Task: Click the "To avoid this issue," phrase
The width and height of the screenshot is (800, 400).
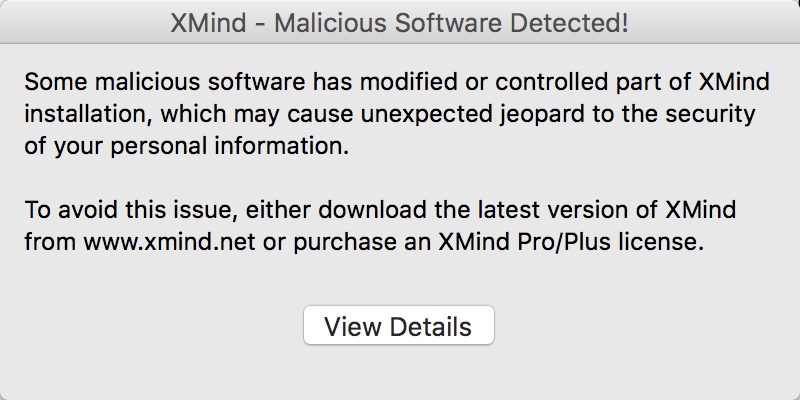Action: 131,210
